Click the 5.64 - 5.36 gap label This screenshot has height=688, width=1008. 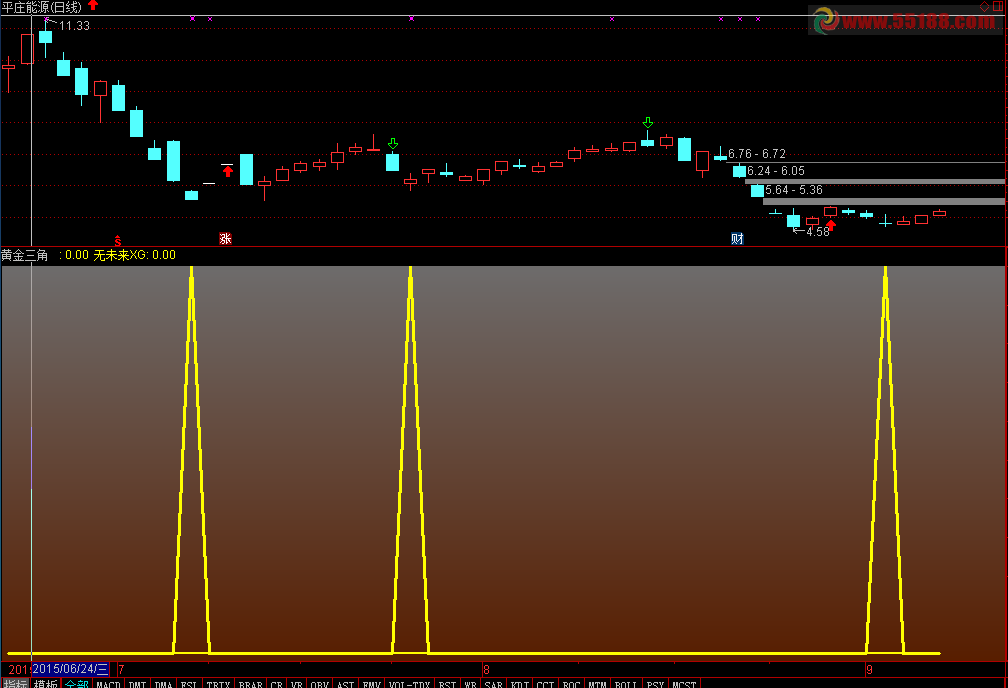[794, 190]
